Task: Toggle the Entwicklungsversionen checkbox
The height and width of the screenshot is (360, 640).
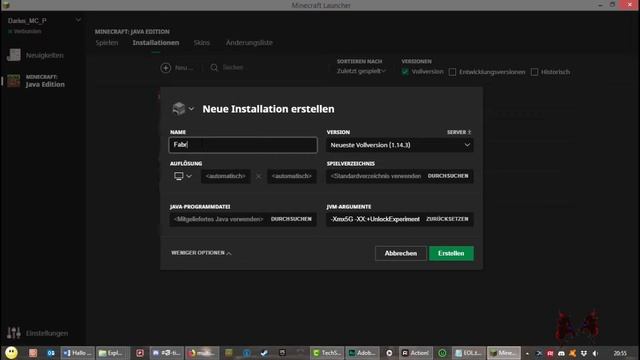Action: click(x=452, y=72)
